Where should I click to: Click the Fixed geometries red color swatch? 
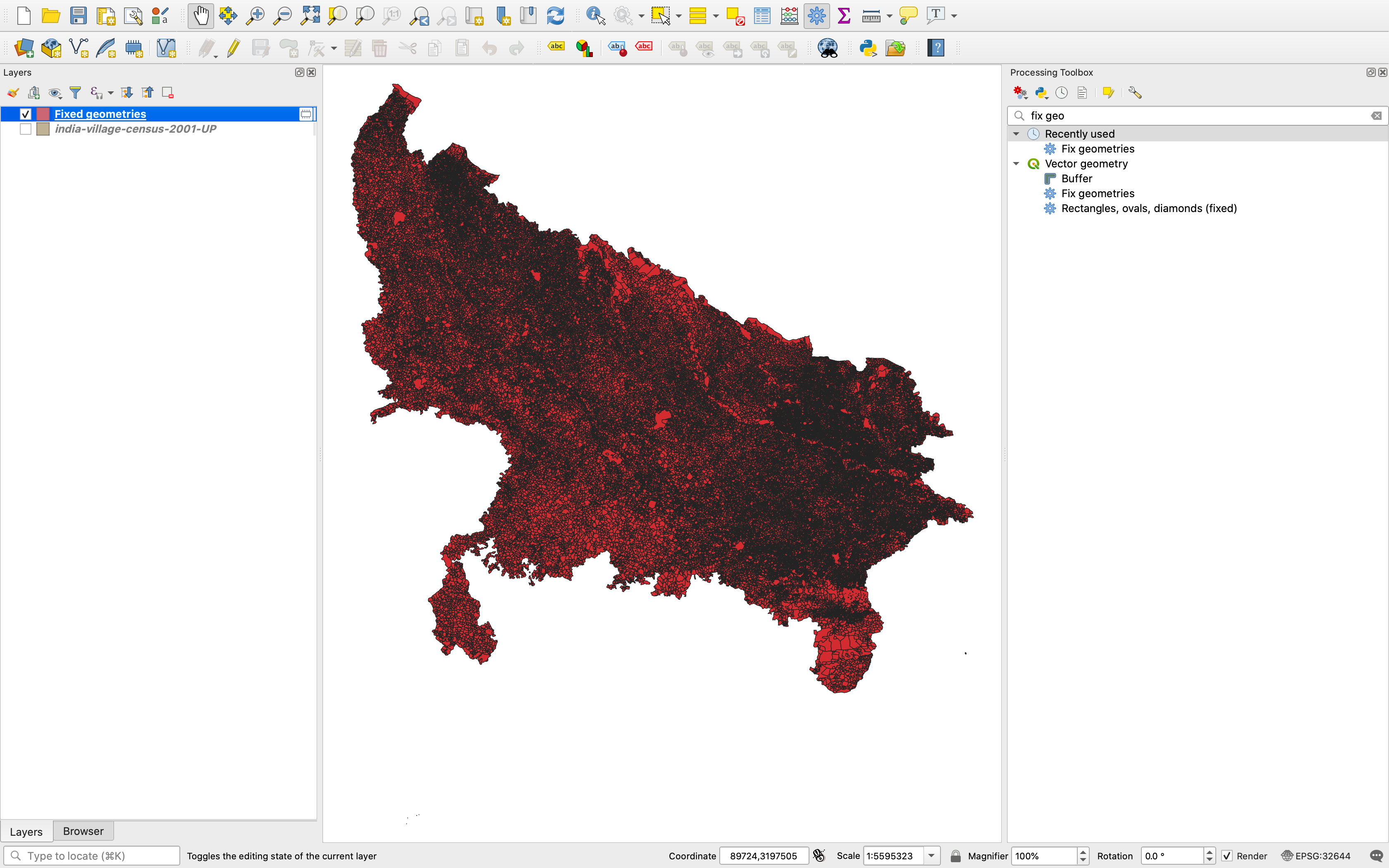point(43,114)
